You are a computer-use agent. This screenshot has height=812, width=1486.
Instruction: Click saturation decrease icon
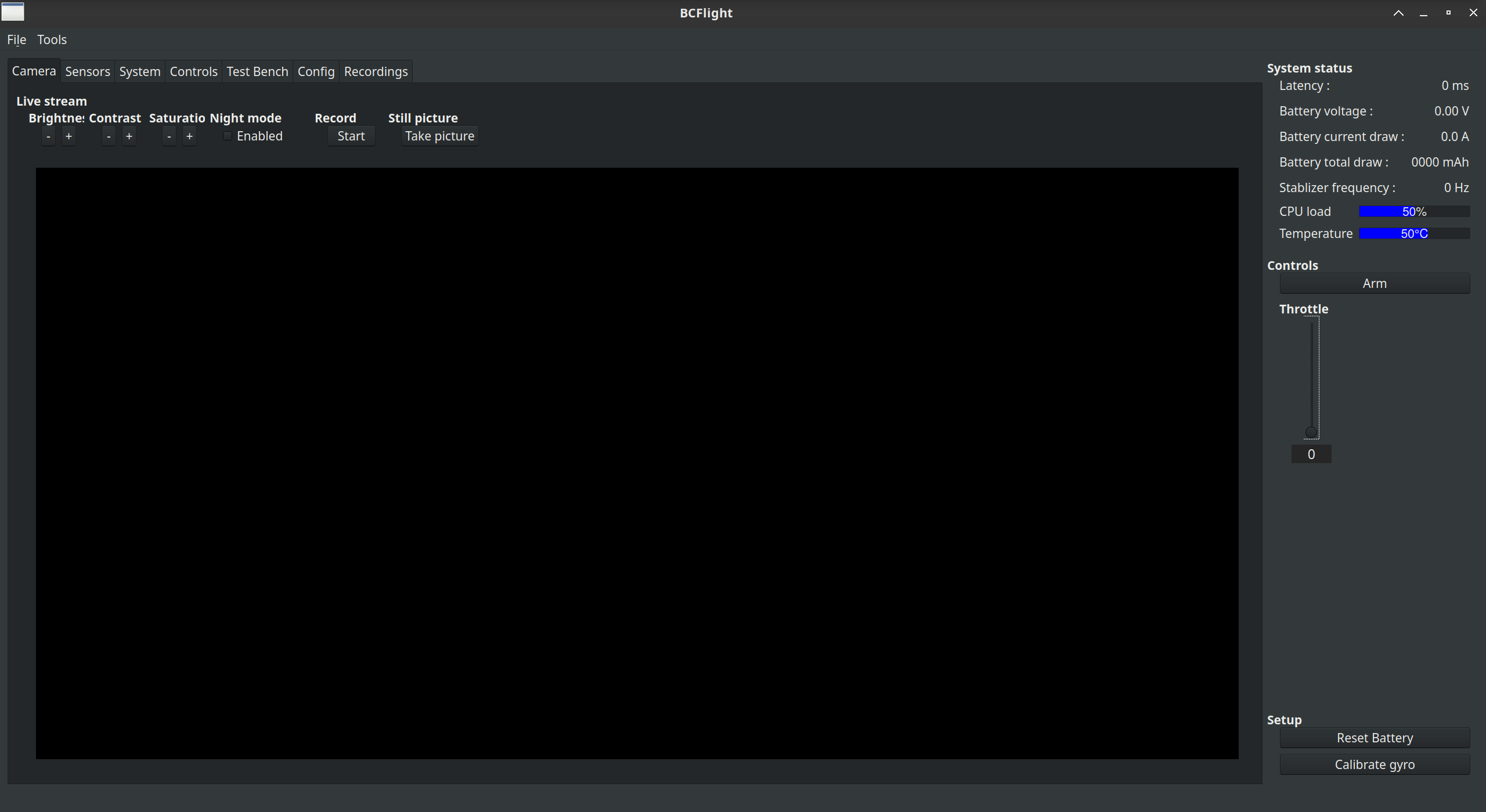pyautogui.click(x=168, y=136)
